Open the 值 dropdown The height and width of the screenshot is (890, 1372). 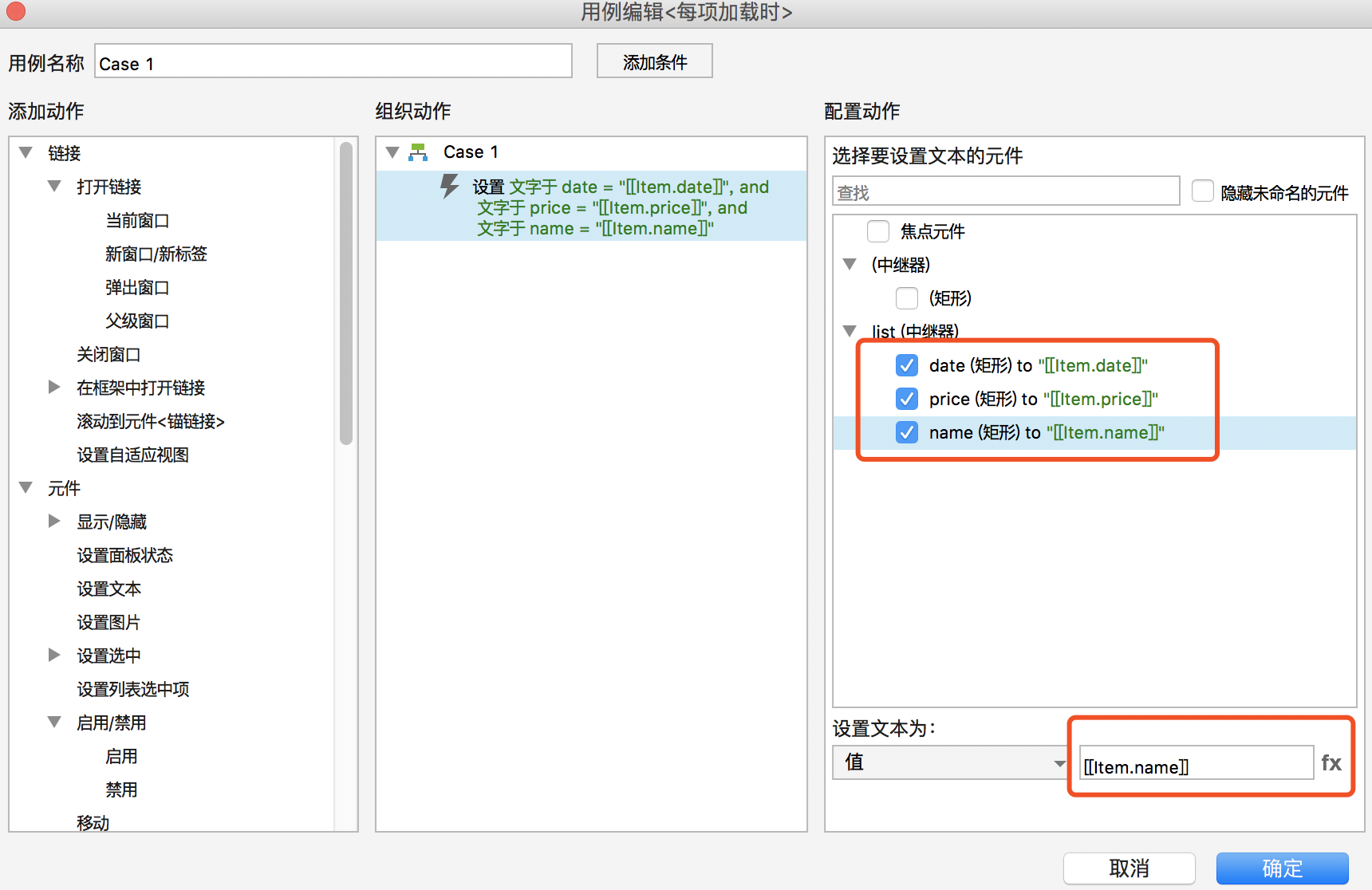[949, 762]
